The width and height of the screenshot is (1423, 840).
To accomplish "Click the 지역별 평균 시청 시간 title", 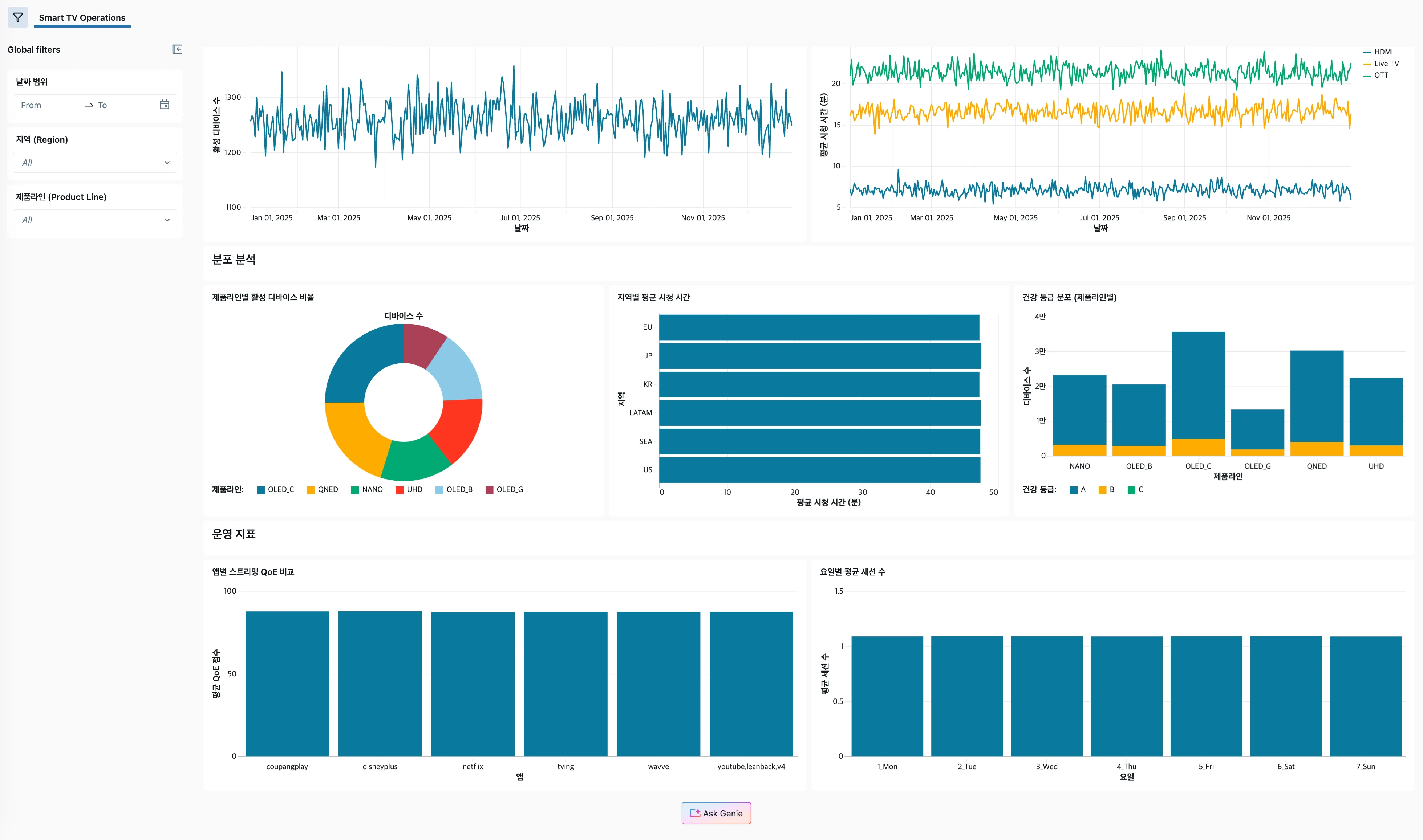I will (653, 298).
